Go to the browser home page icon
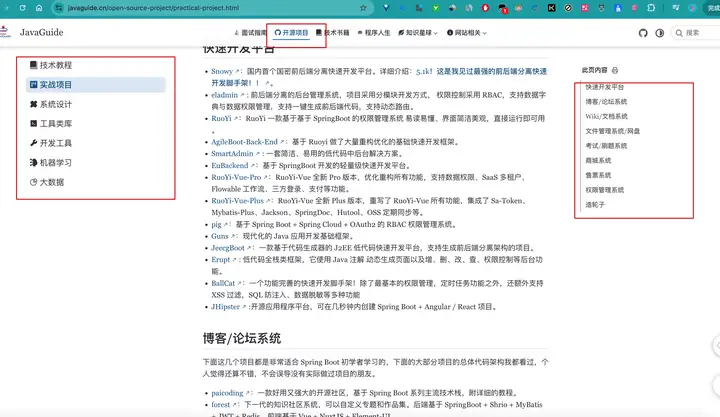 pyautogui.click(x=39, y=8)
